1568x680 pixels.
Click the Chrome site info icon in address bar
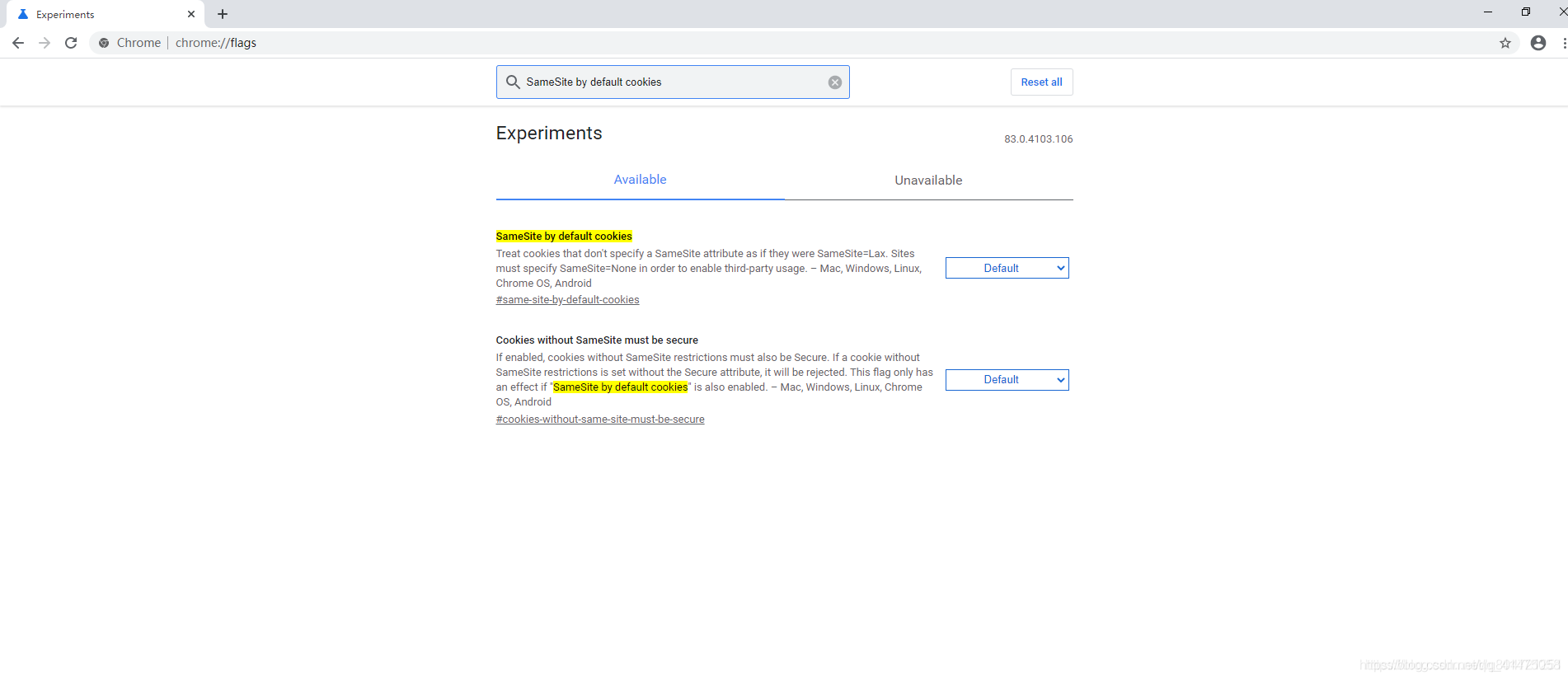point(104,43)
